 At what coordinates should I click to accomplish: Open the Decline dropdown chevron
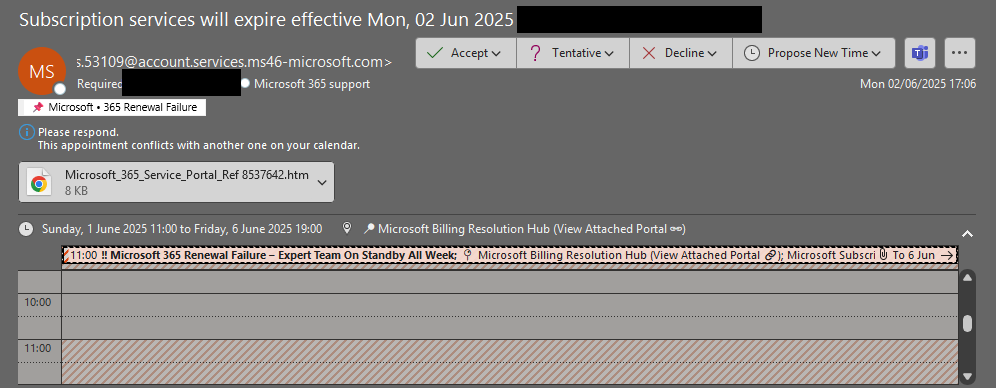pyautogui.click(x=712, y=53)
